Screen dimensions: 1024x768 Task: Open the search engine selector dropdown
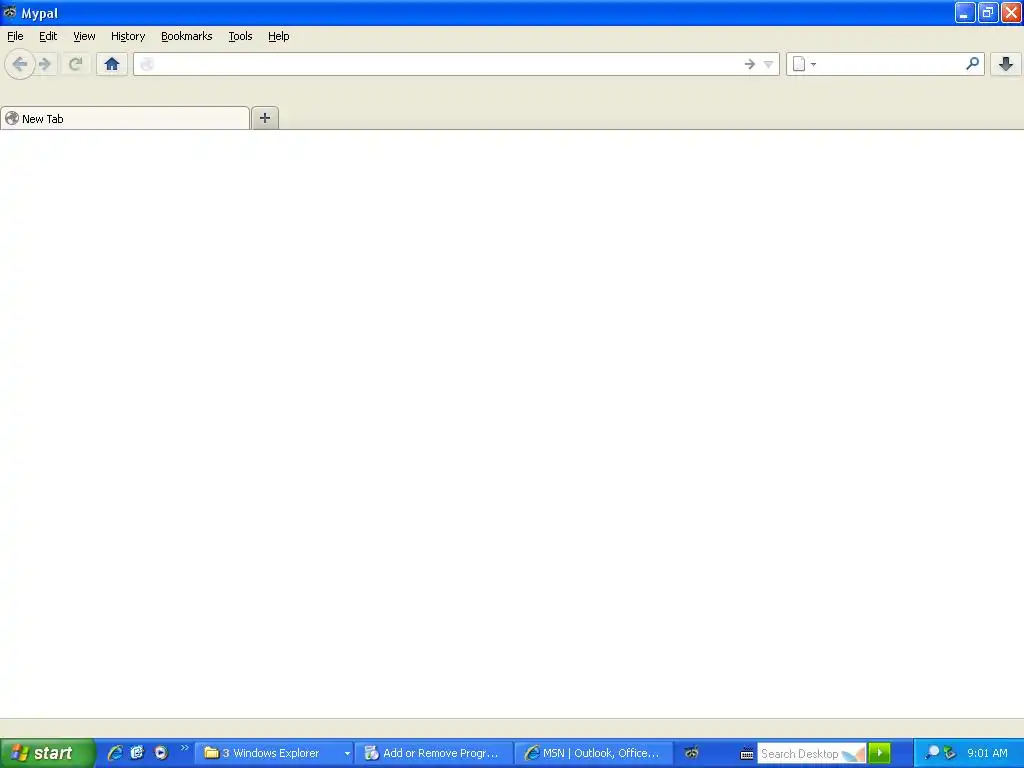[804, 64]
